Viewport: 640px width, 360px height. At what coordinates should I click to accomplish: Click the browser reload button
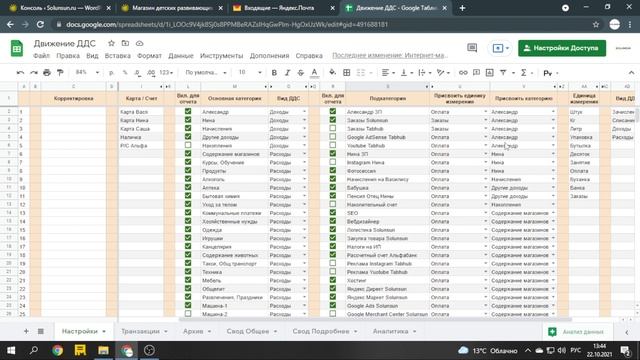[40, 24]
